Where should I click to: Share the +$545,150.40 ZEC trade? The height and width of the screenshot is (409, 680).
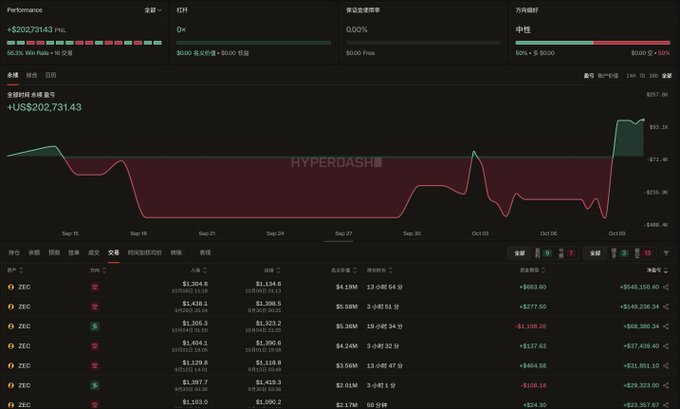(x=666, y=287)
